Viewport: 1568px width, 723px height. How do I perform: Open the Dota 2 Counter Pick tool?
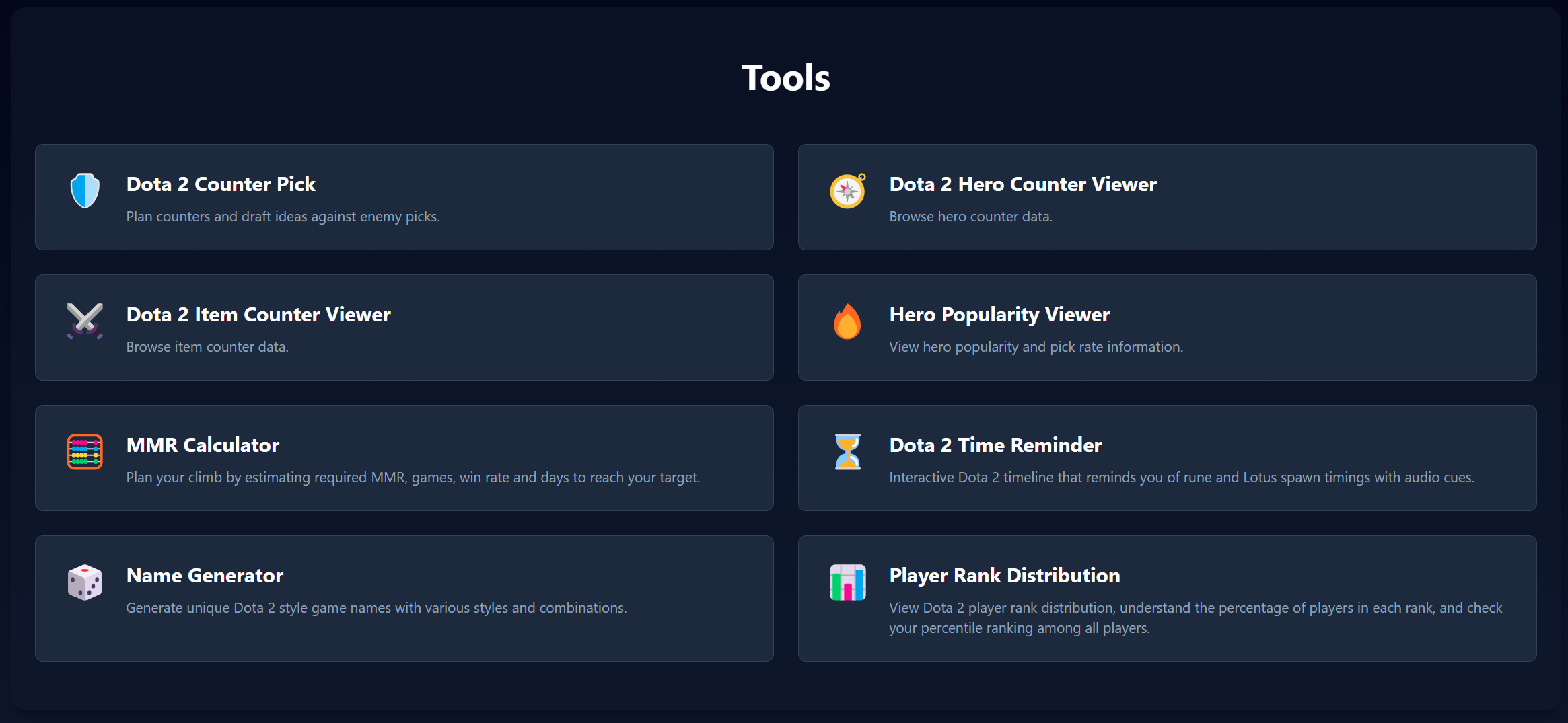[404, 197]
